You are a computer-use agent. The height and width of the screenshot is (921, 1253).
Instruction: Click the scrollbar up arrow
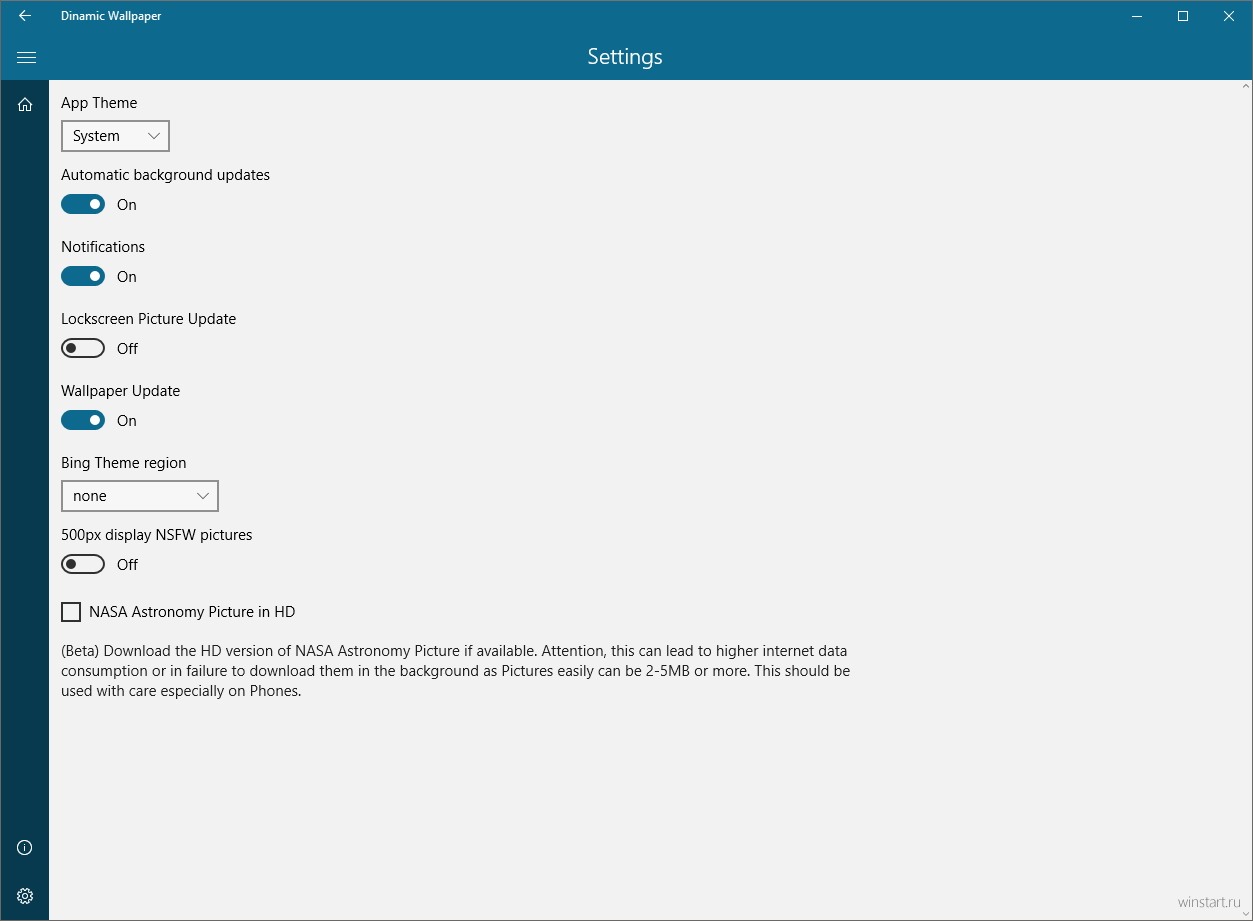[1245, 86]
